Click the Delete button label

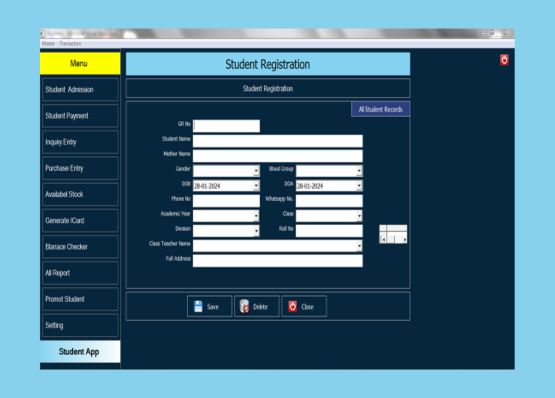click(x=260, y=307)
